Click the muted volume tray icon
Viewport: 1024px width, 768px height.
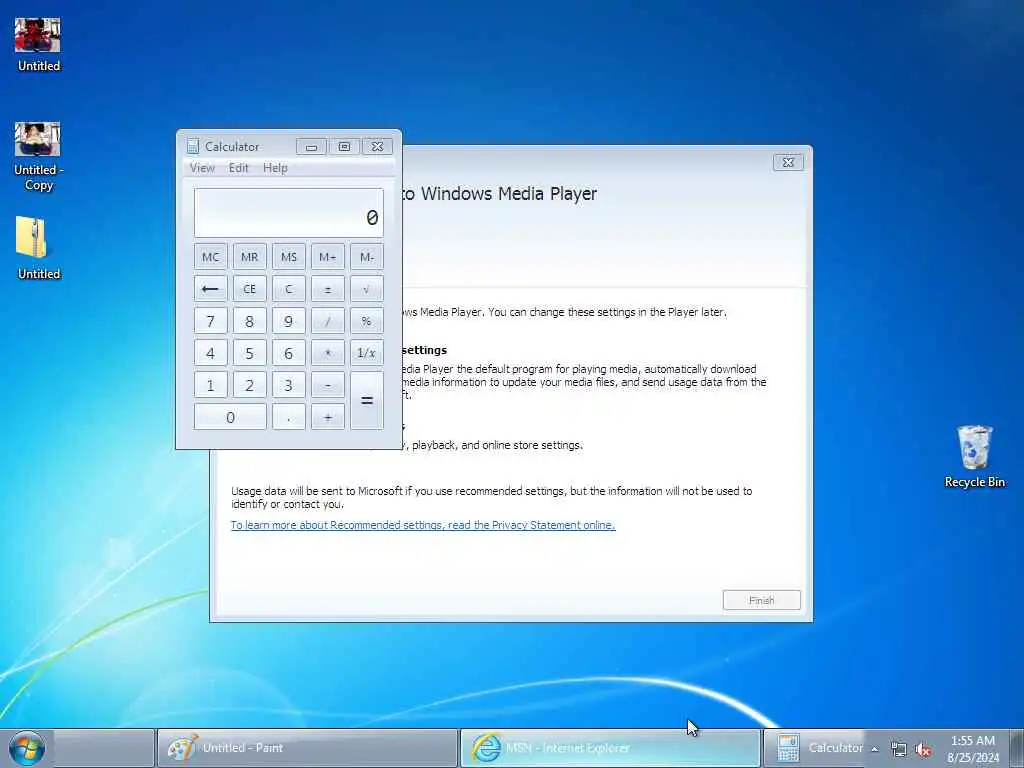point(923,749)
